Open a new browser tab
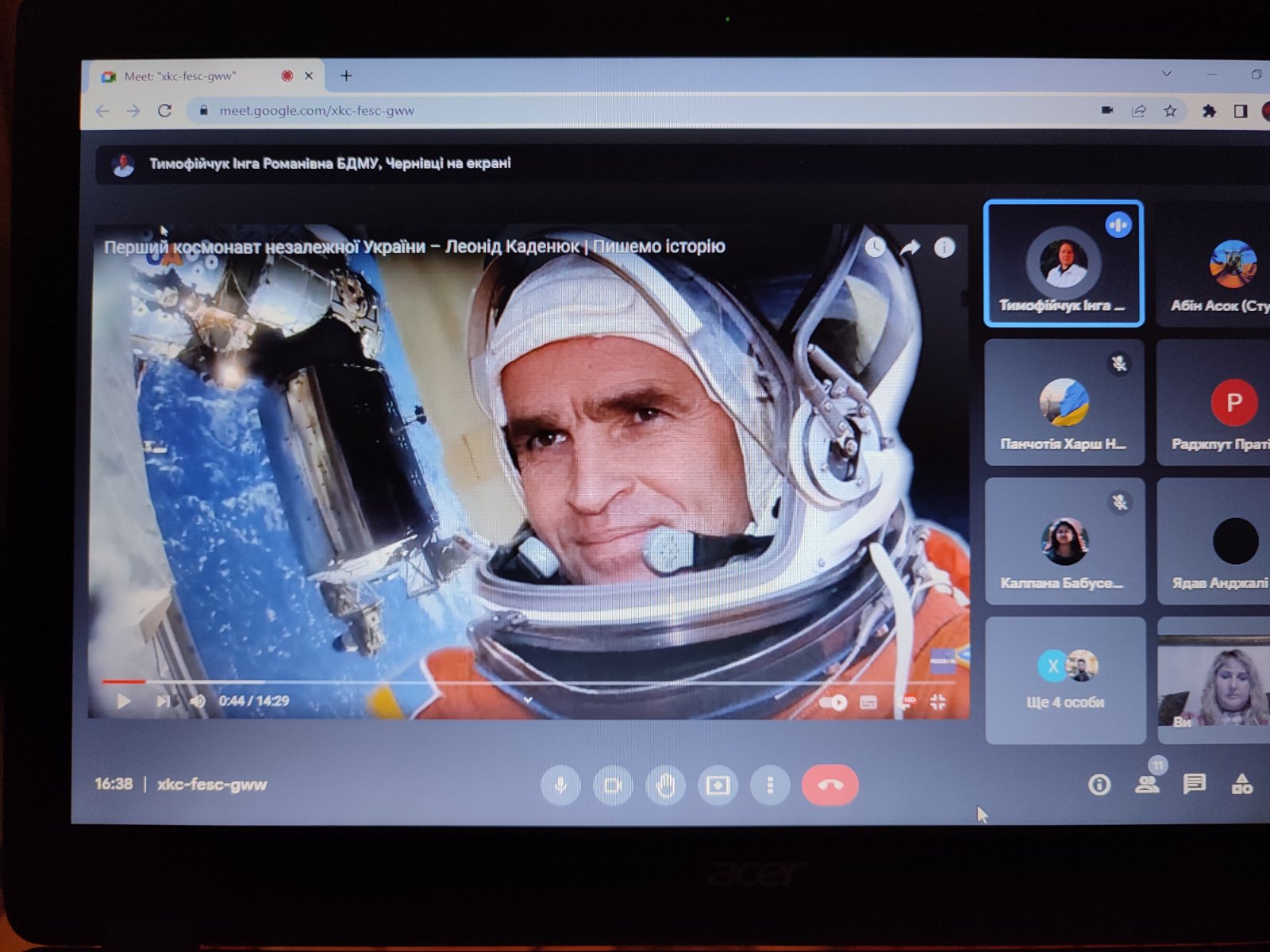The width and height of the screenshot is (1270, 952). [346, 76]
